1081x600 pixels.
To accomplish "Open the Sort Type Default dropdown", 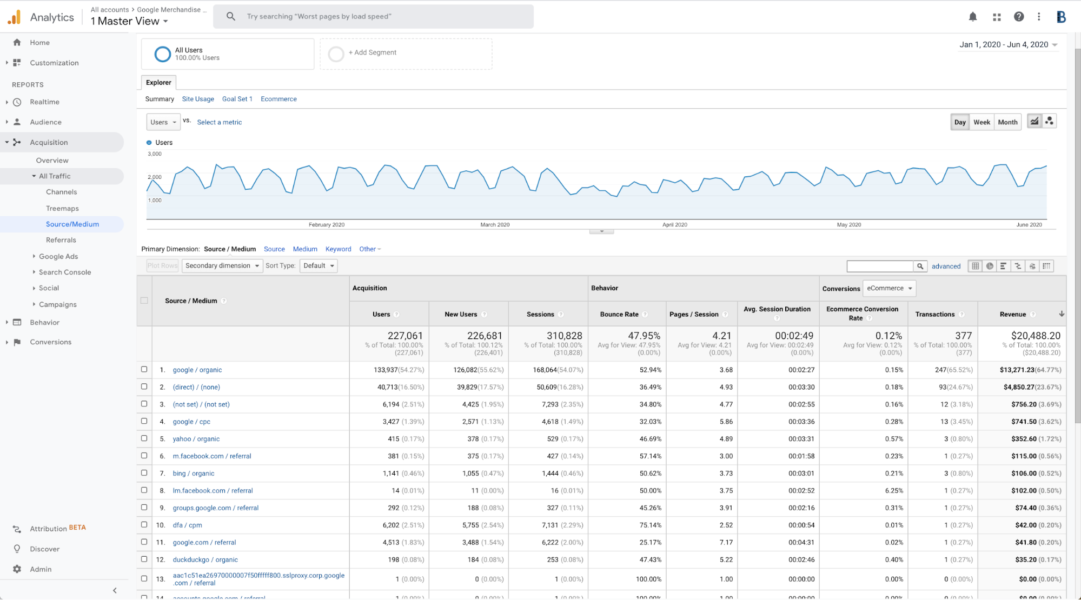I will click(319, 266).
